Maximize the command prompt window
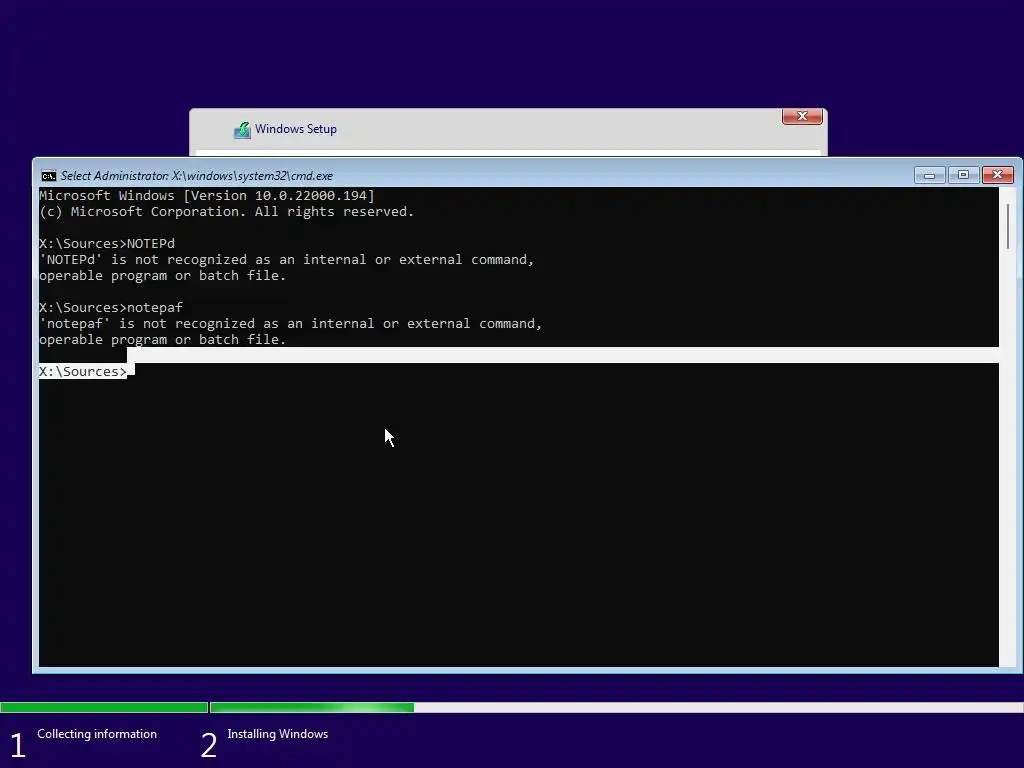 pyautogui.click(x=963, y=175)
